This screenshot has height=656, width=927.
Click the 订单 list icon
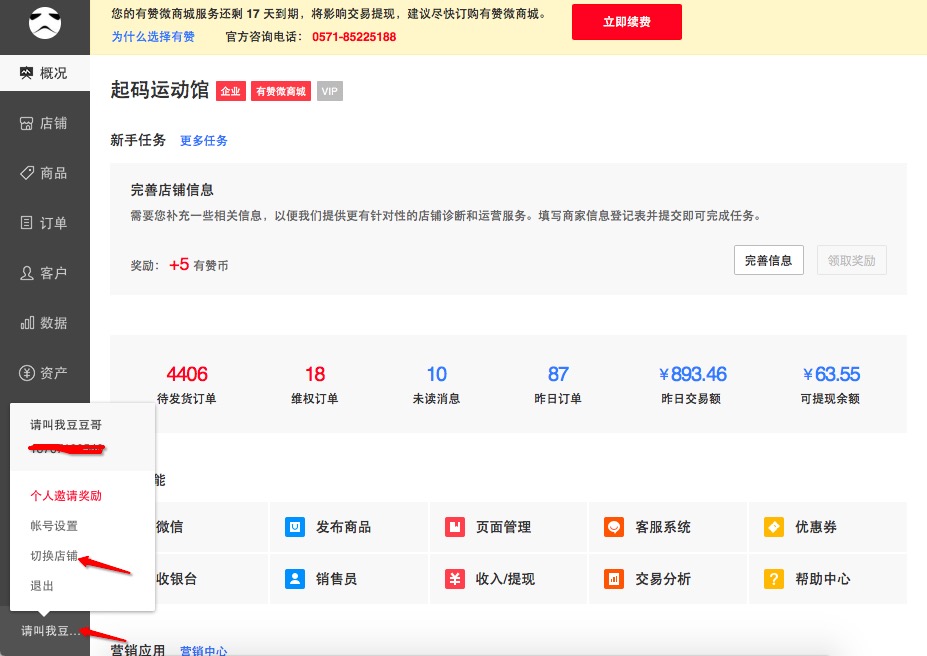(x=27, y=223)
